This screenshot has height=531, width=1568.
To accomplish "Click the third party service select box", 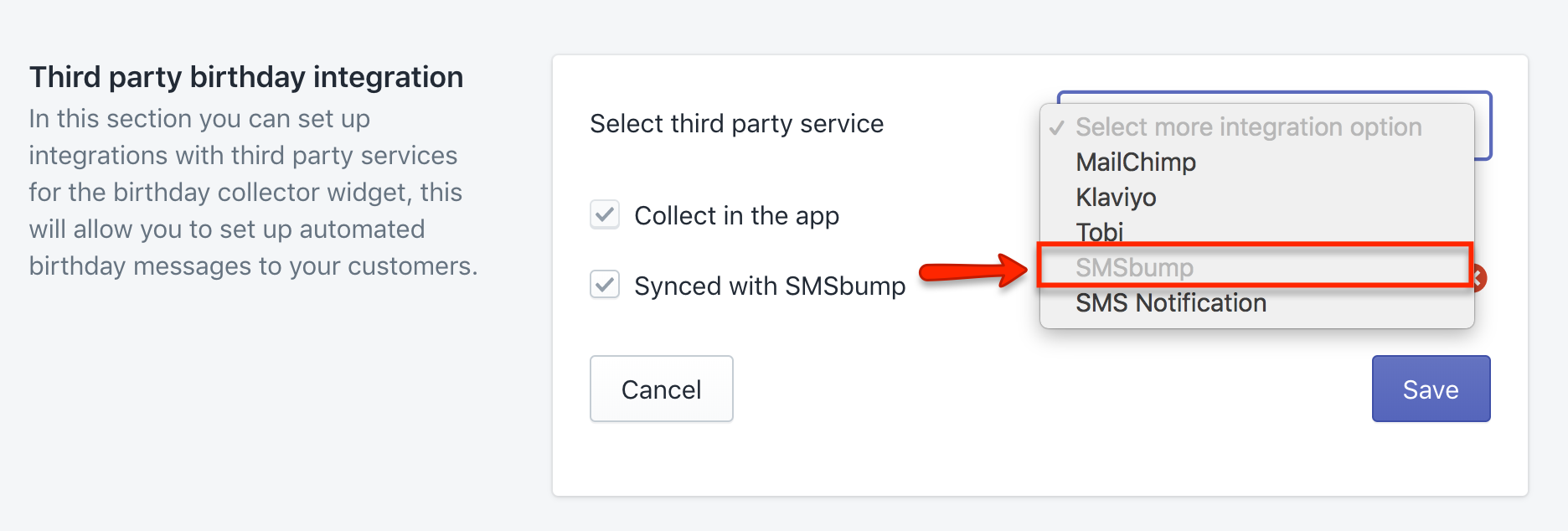I will coord(1483,126).
